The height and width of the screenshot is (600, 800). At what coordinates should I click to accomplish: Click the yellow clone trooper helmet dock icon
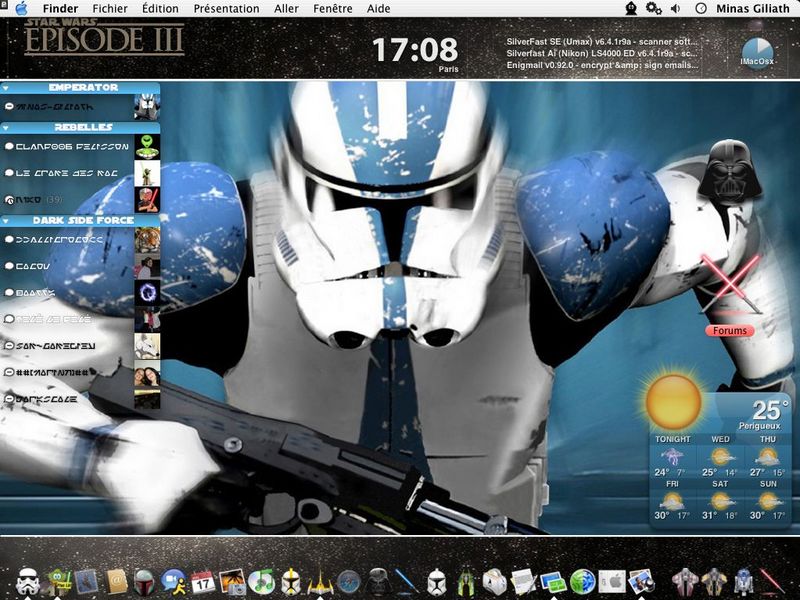[291, 582]
